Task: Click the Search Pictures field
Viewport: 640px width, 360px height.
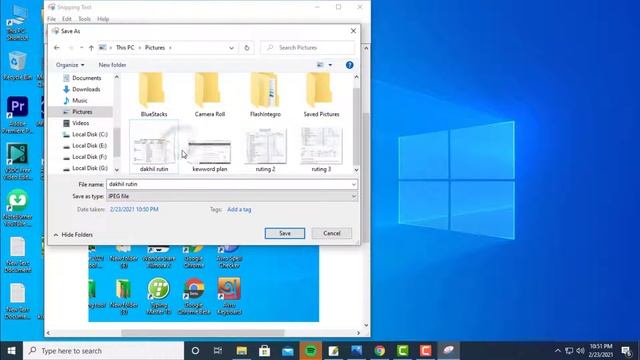Action: tap(307, 48)
